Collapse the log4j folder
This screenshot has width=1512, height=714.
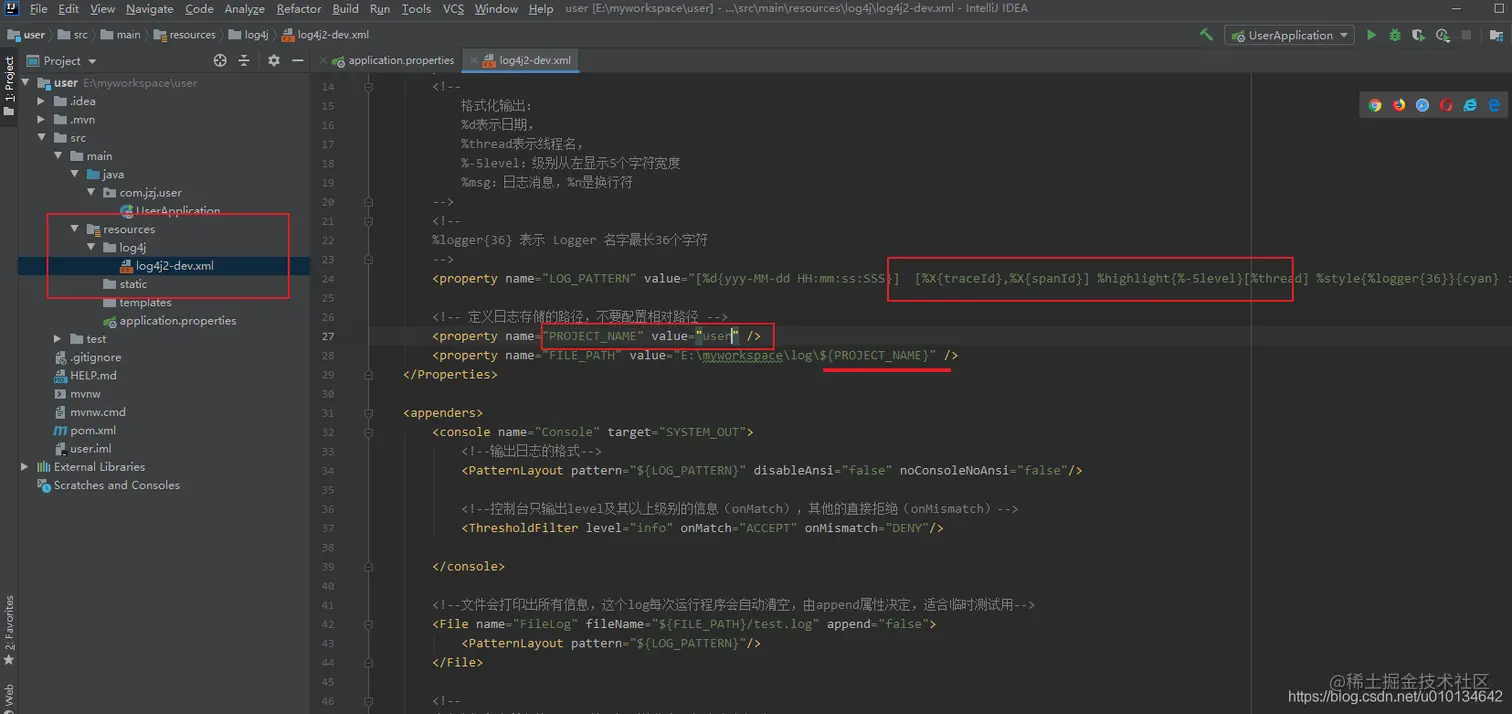pos(91,247)
